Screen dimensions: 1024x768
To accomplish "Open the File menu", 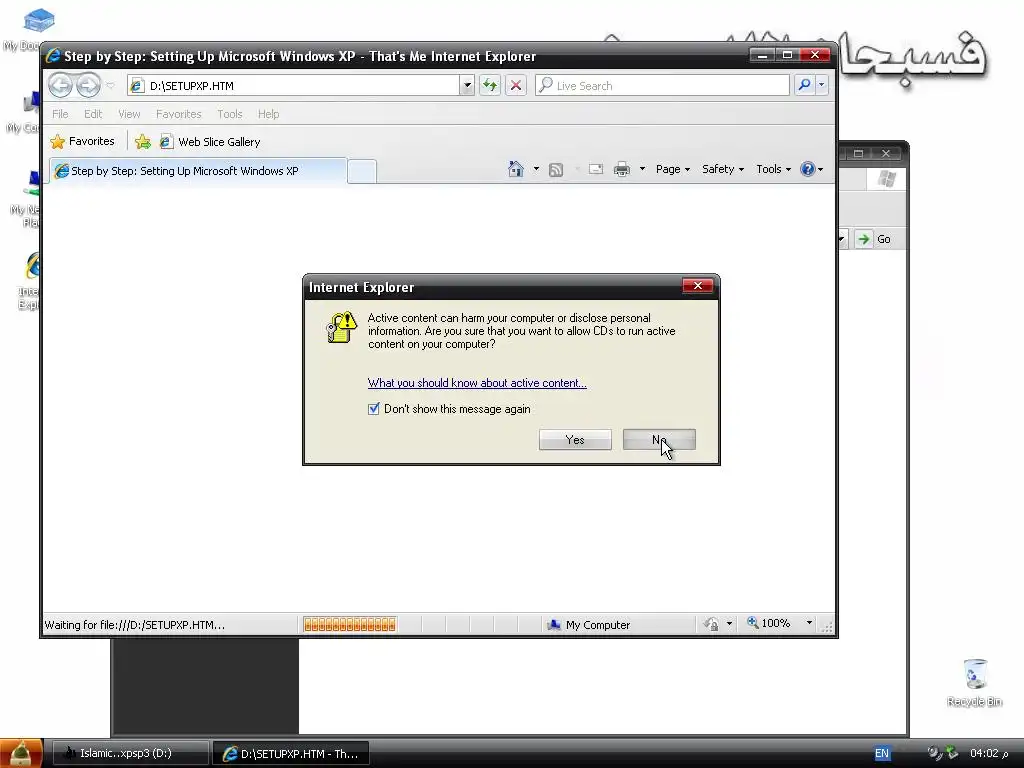I will pyautogui.click(x=60, y=114).
